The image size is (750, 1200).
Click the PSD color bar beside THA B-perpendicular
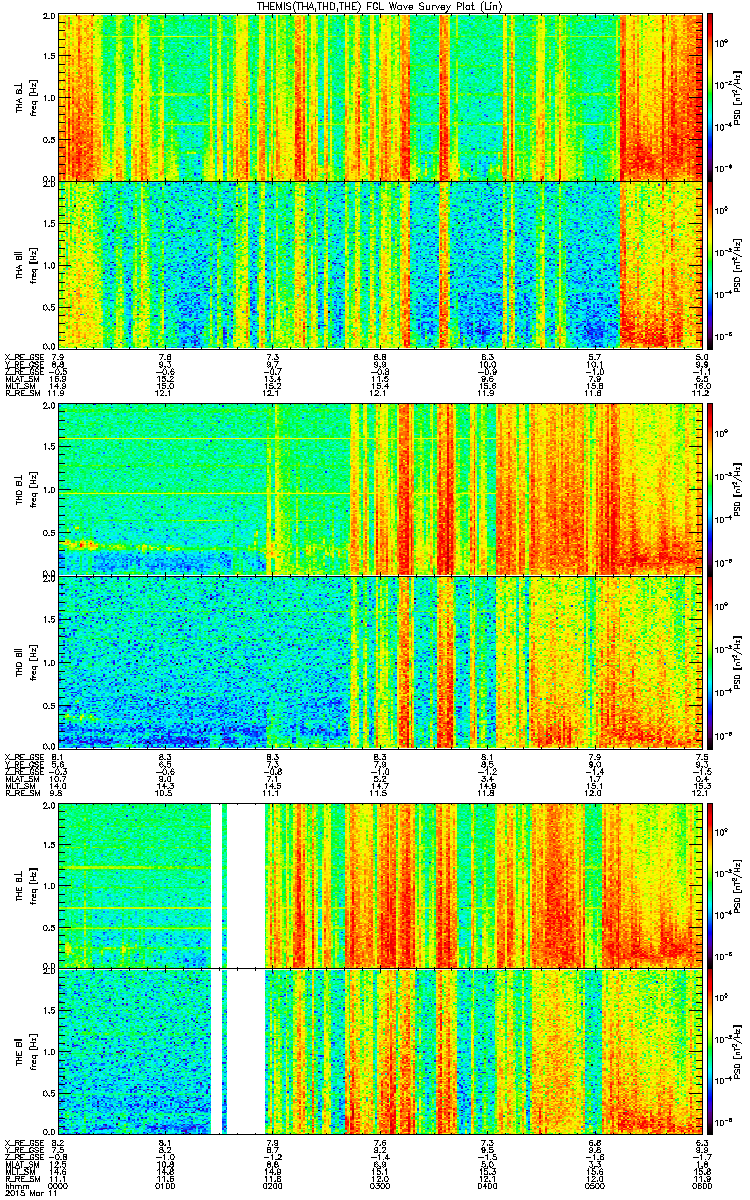711,96
